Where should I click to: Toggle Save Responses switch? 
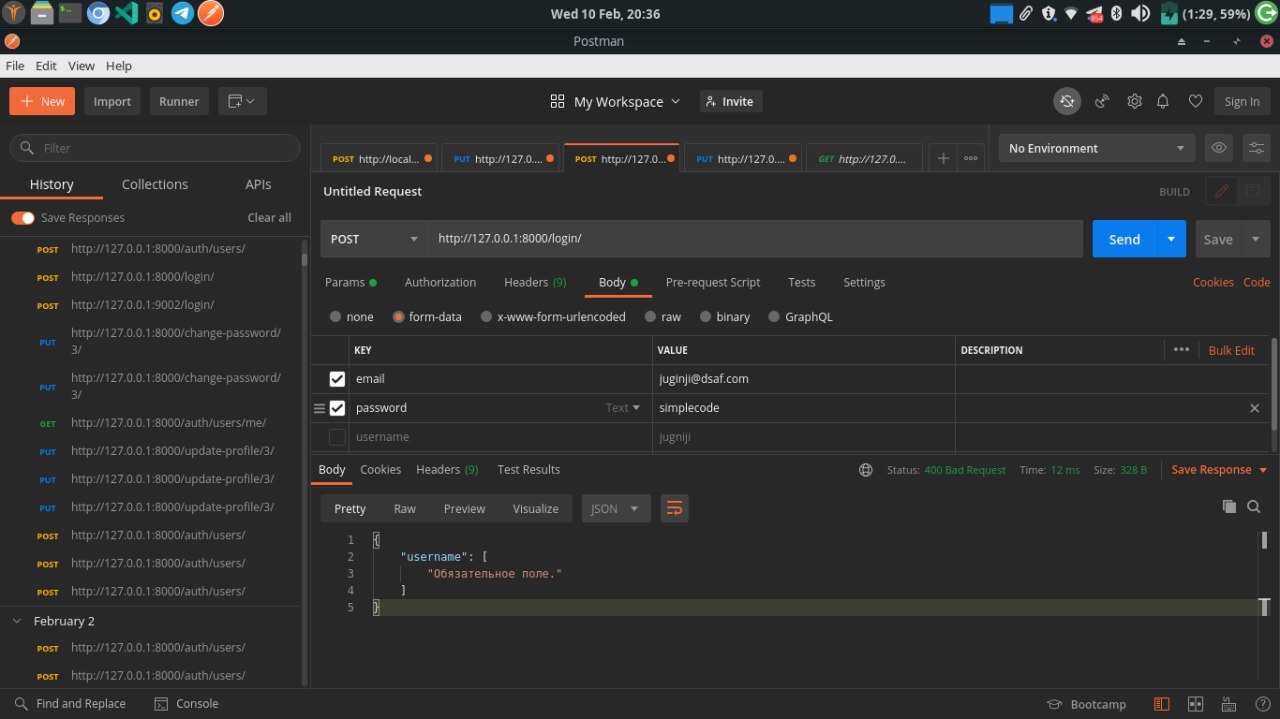(x=23, y=218)
